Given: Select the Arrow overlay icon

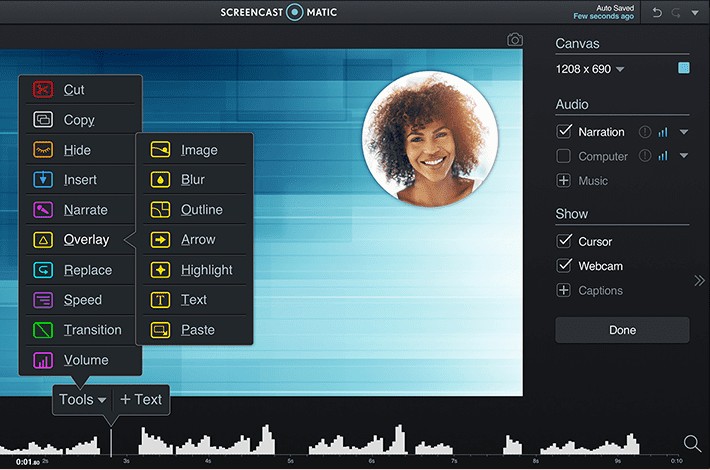Looking at the screenshot, I should [160, 240].
